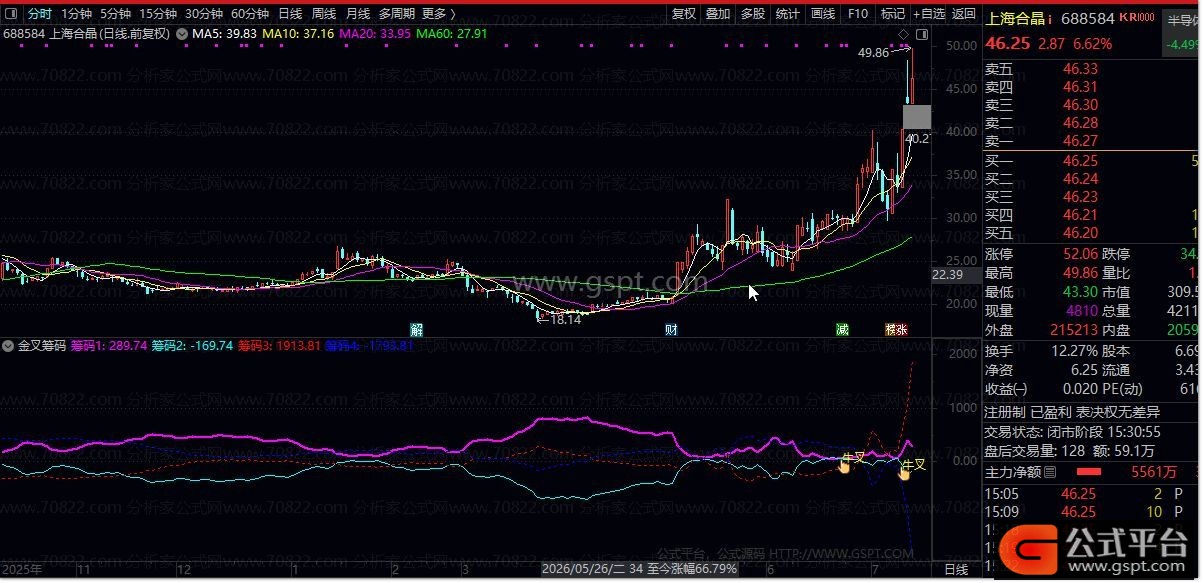Switch to 月线 monthly chart
Viewport: 1204px width, 583px height.
click(358, 14)
